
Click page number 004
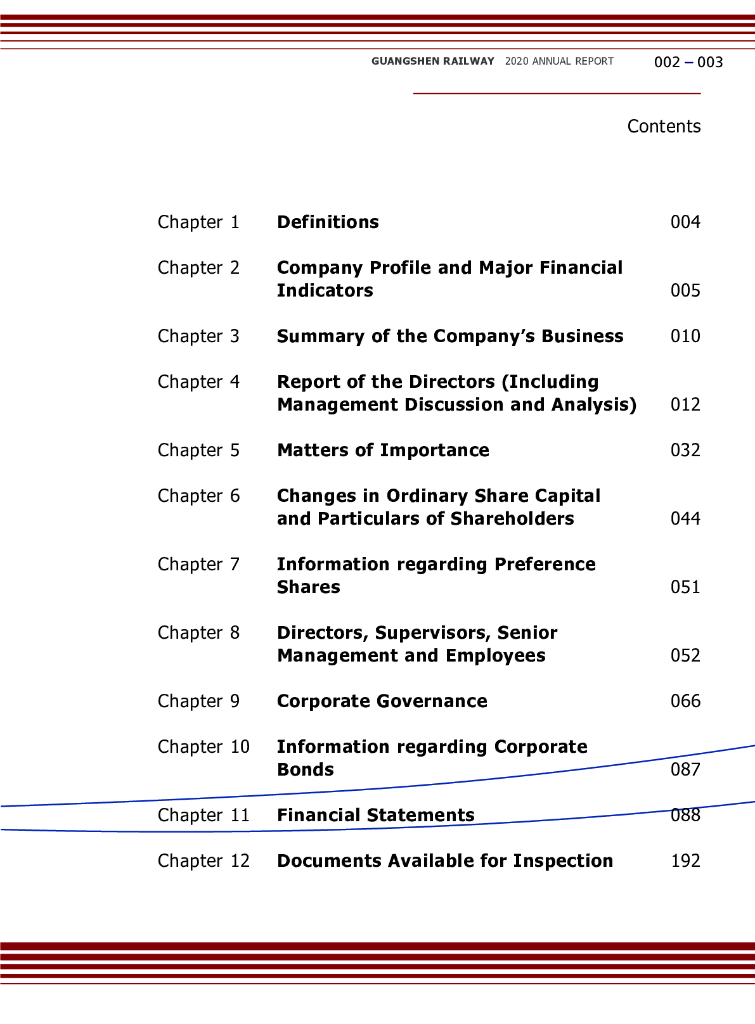click(685, 222)
